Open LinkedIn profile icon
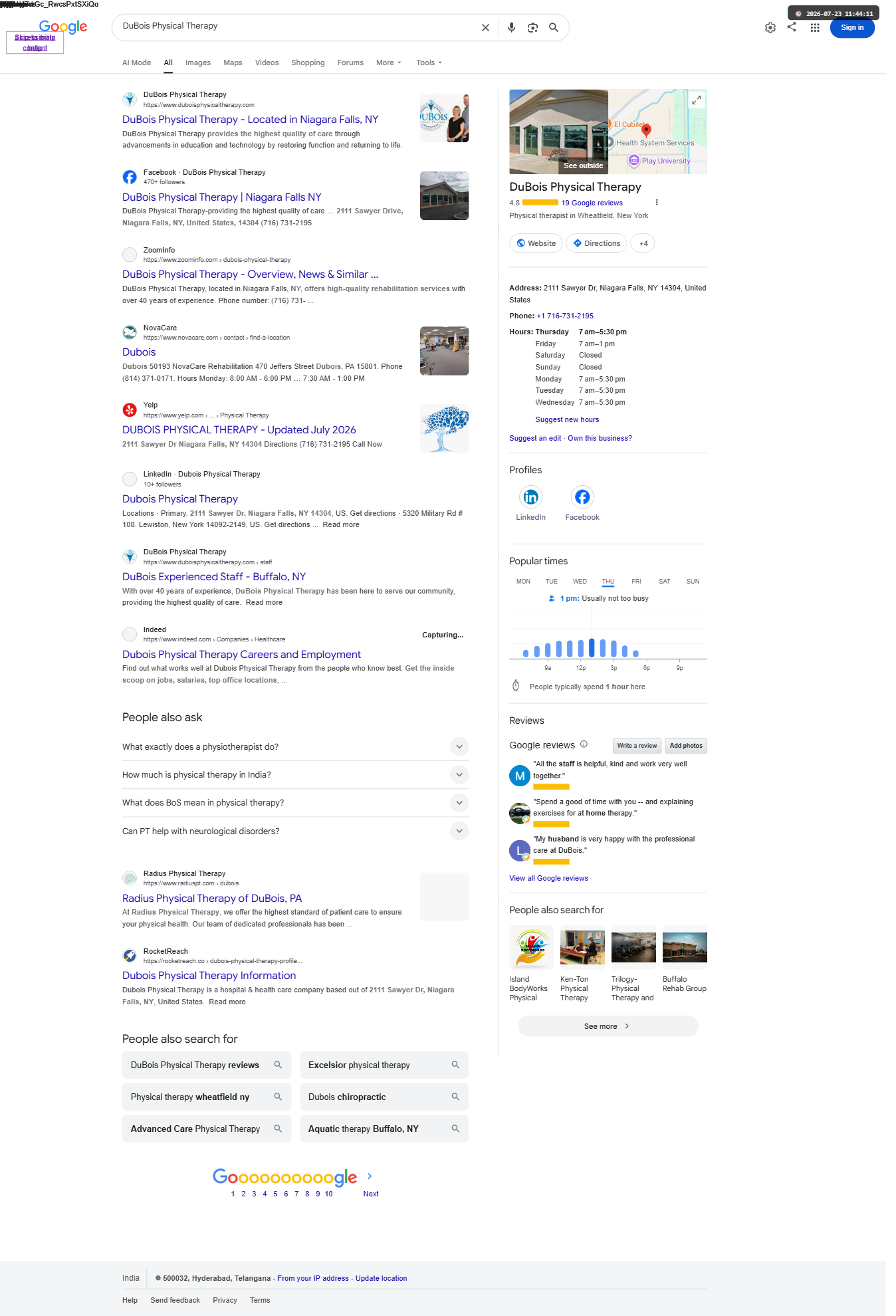Screen dimensions: 896x1316 pyautogui.click(x=530, y=497)
